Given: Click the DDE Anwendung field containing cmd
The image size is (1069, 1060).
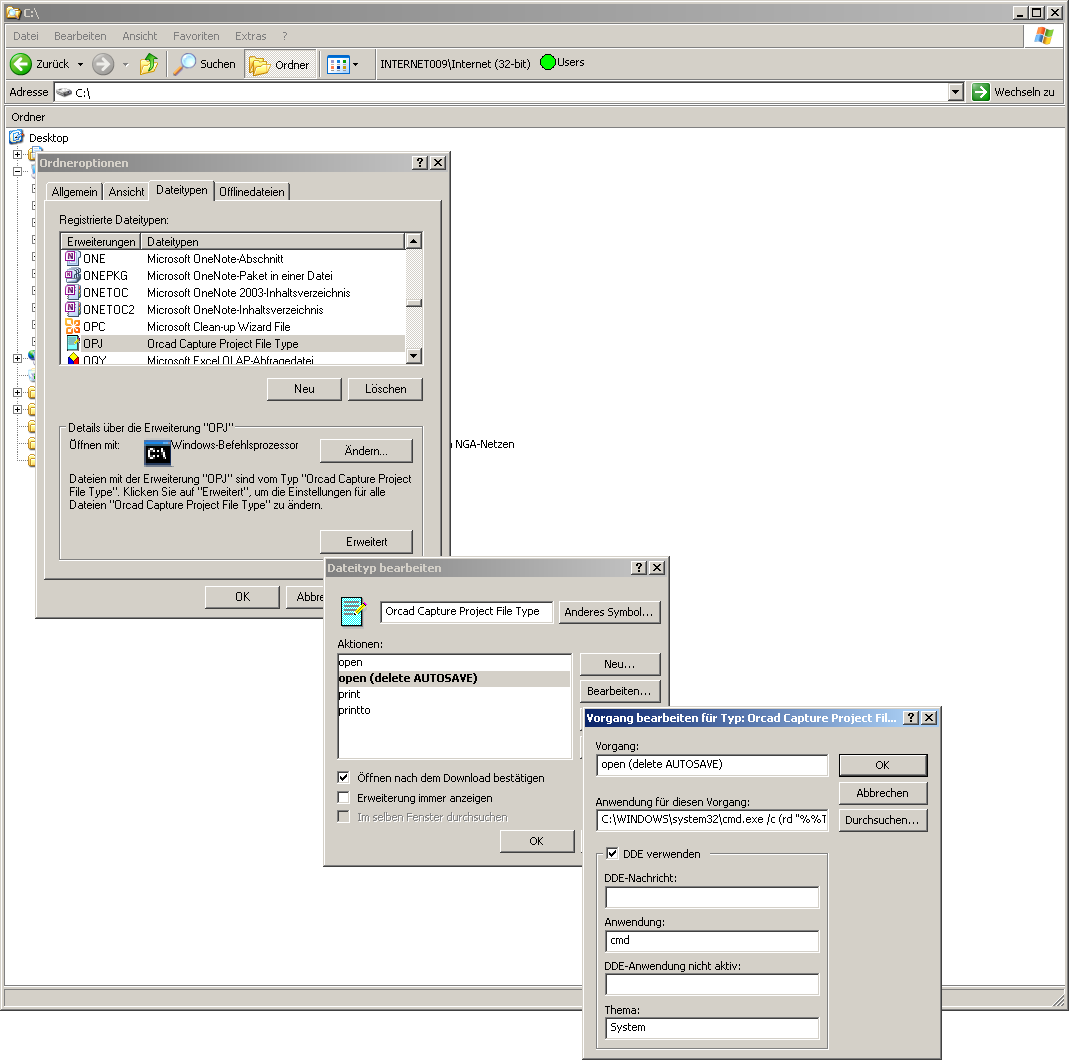Looking at the screenshot, I should (712, 941).
